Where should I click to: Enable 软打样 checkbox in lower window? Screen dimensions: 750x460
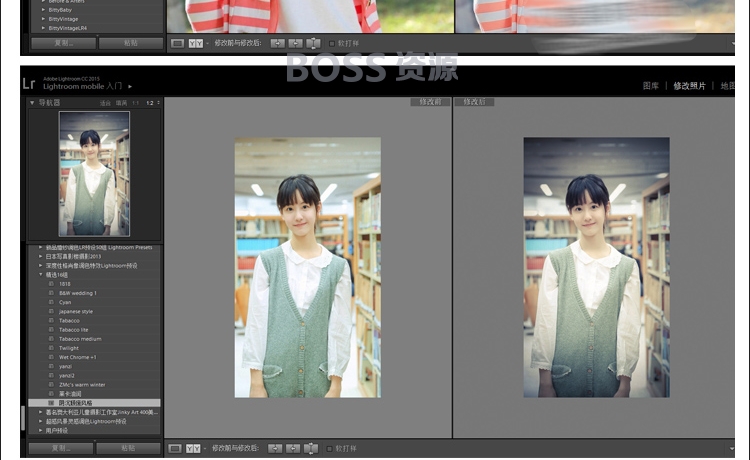(329, 449)
